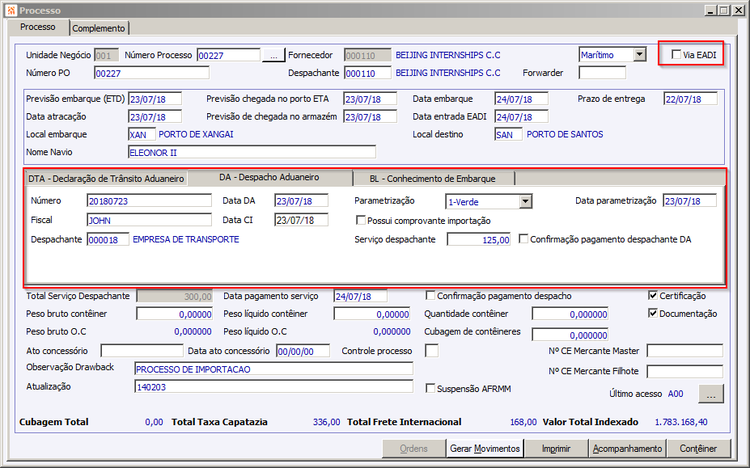Image resolution: width=750 pixels, height=468 pixels.
Task: Click Data ato concessório field
Action: click(x=303, y=351)
